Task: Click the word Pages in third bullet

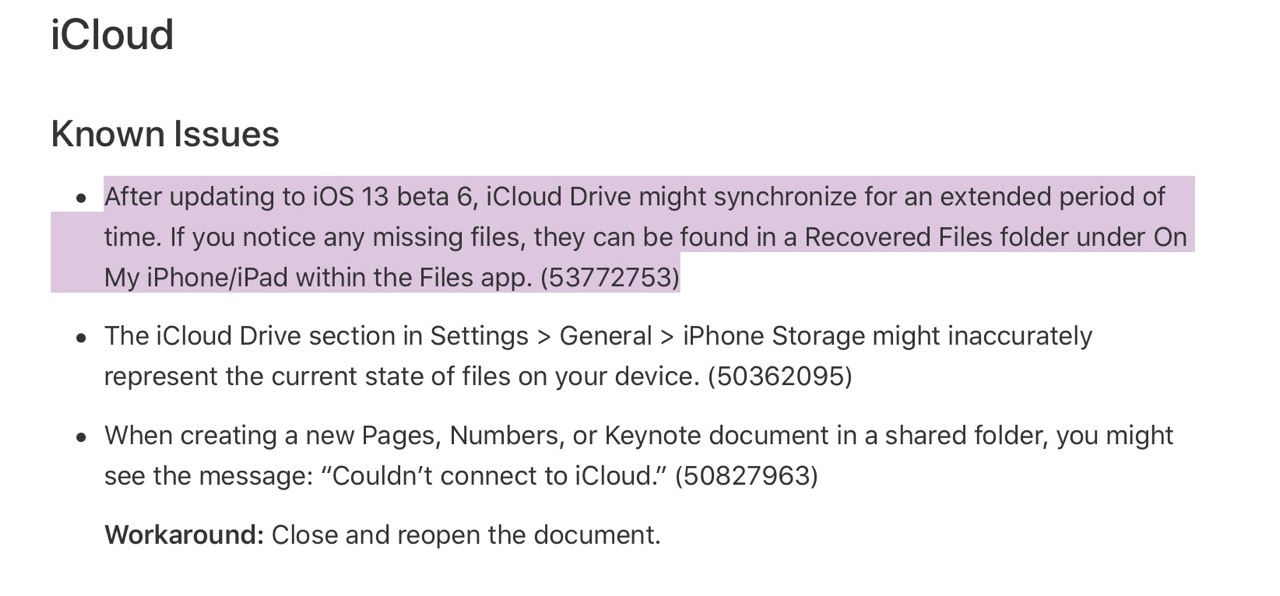Action: [x=401, y=436]
